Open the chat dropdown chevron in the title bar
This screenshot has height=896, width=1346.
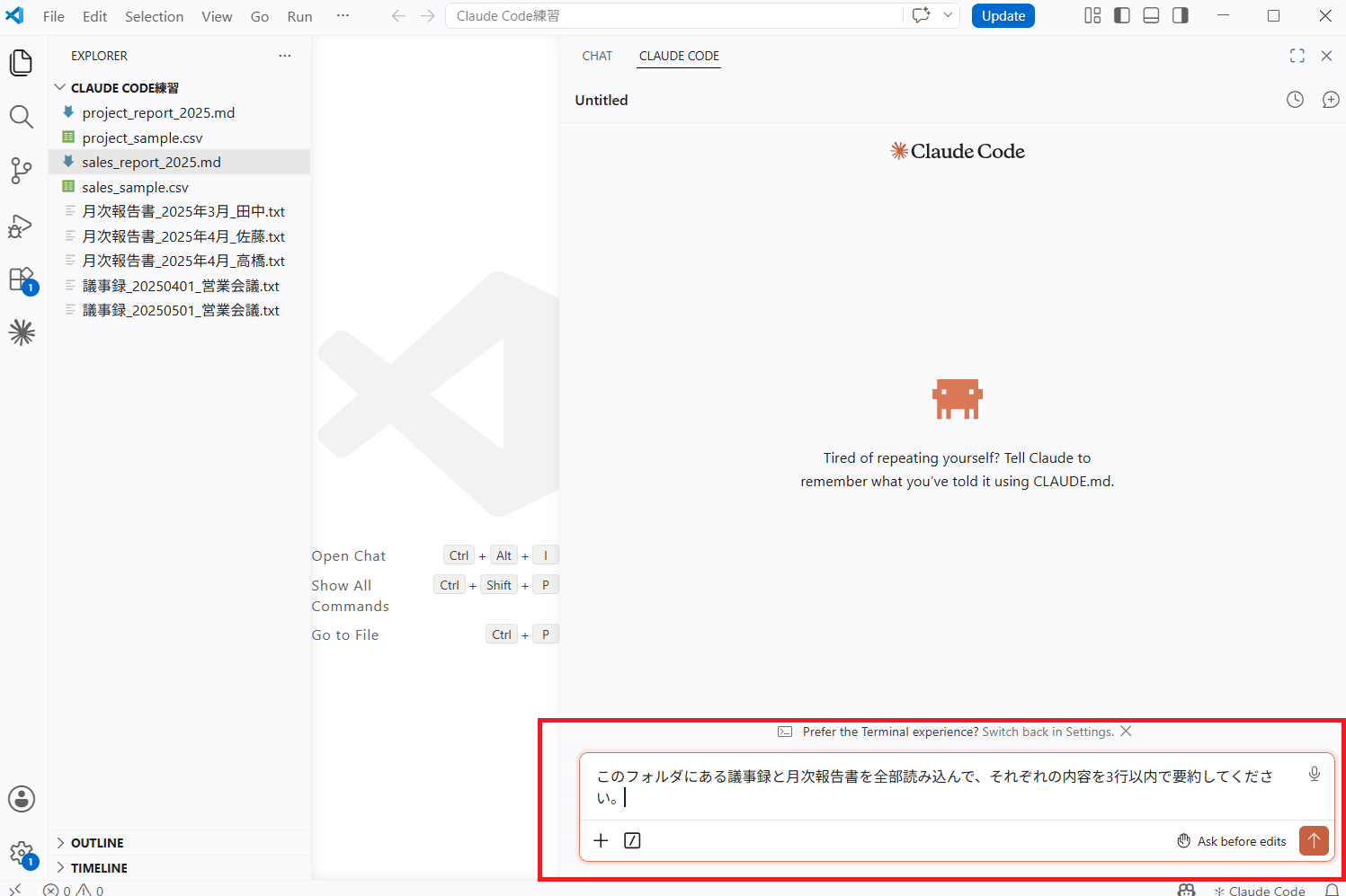[948, 15]
